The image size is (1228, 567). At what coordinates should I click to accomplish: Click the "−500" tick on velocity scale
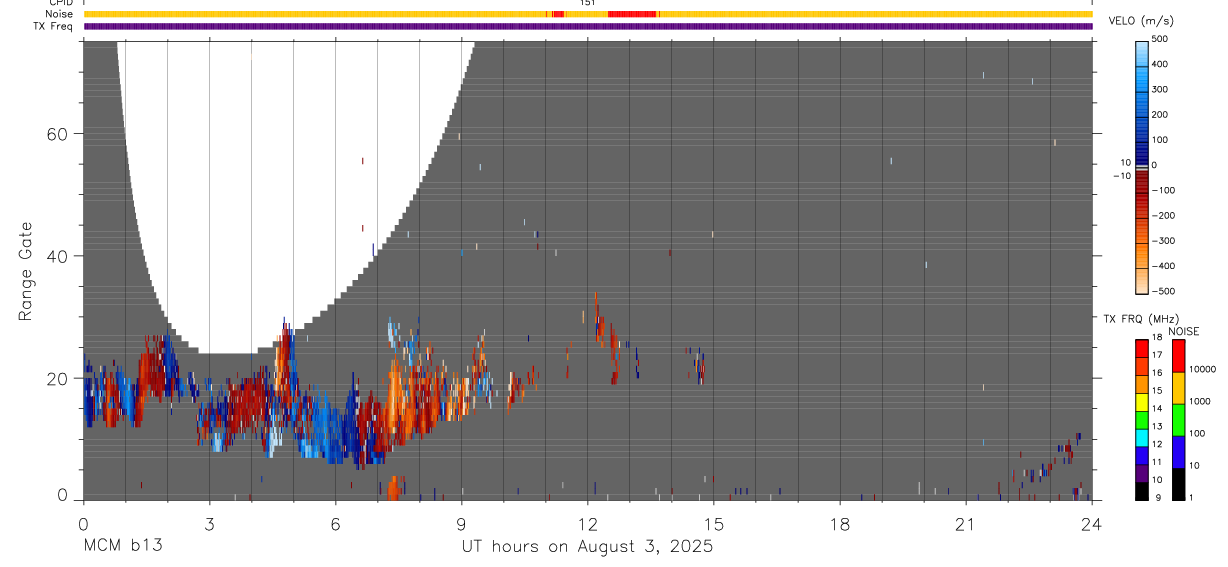[x=1162, y=292]
